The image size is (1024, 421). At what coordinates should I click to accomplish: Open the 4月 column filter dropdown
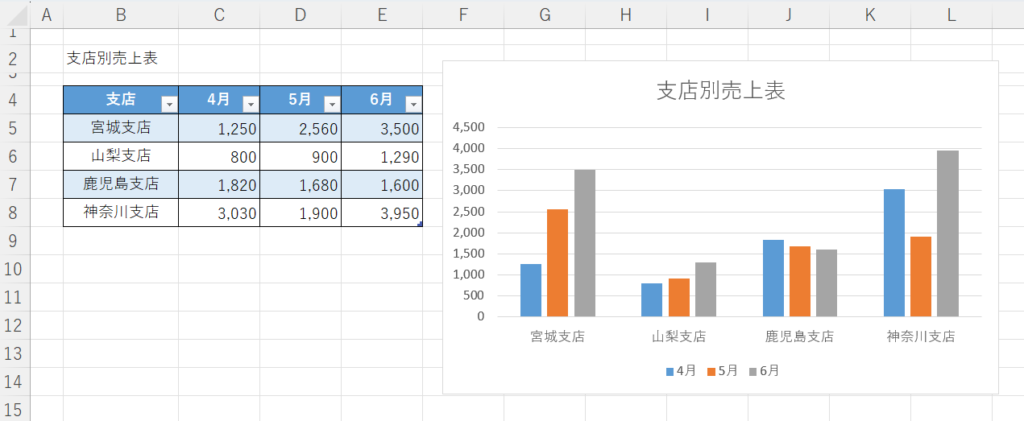click(x=250, y=103)
